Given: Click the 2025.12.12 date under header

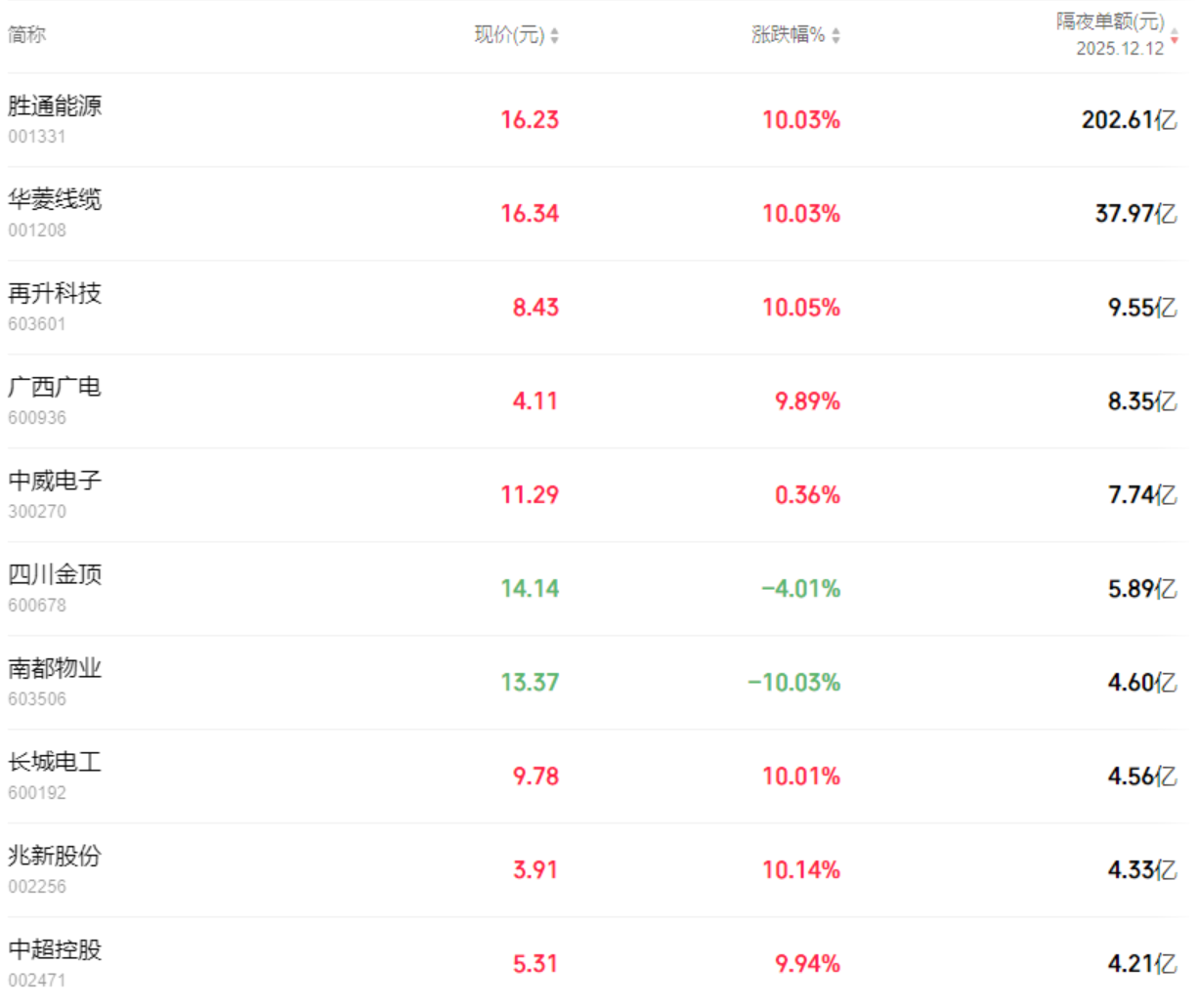Looking at the screenshot, I should (1120, 49).
